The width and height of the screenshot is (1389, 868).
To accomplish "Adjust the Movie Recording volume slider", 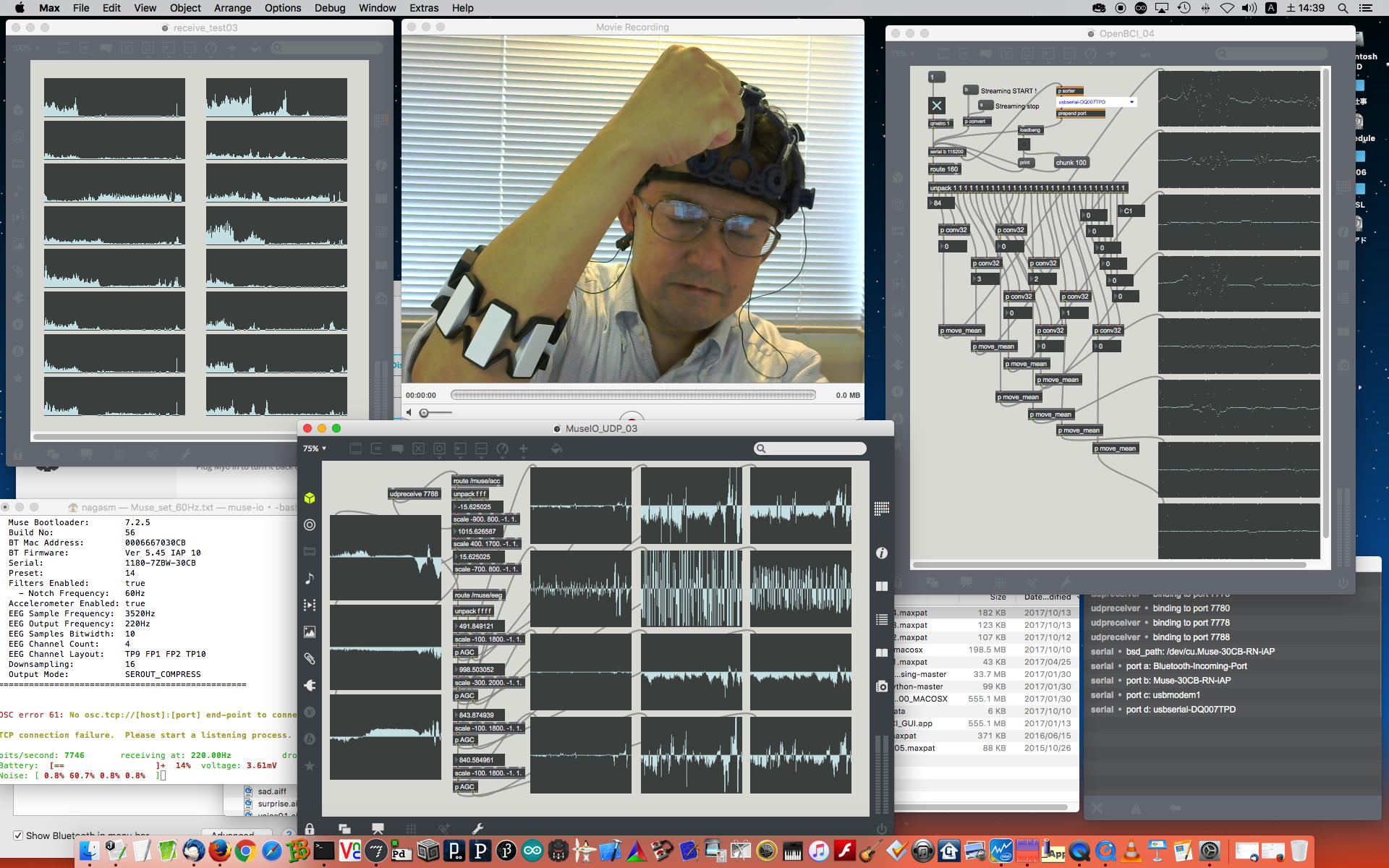I will [x=425, y=412].
